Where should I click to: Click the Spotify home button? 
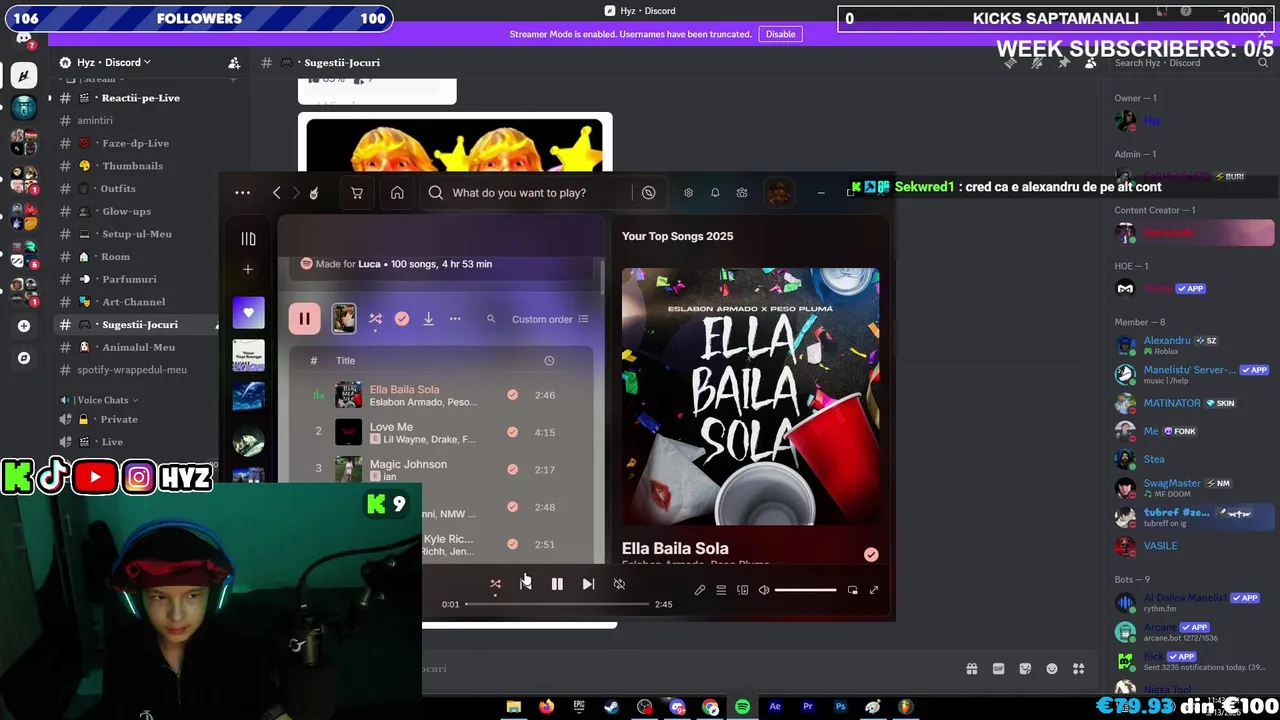click(x=397, y=193)
